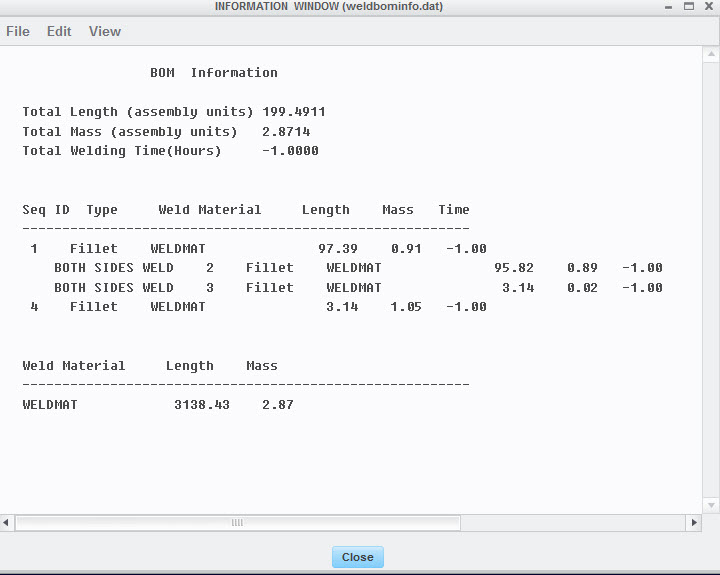Select mass 0.02 in weld 3 row

click(x=582, y=288)
